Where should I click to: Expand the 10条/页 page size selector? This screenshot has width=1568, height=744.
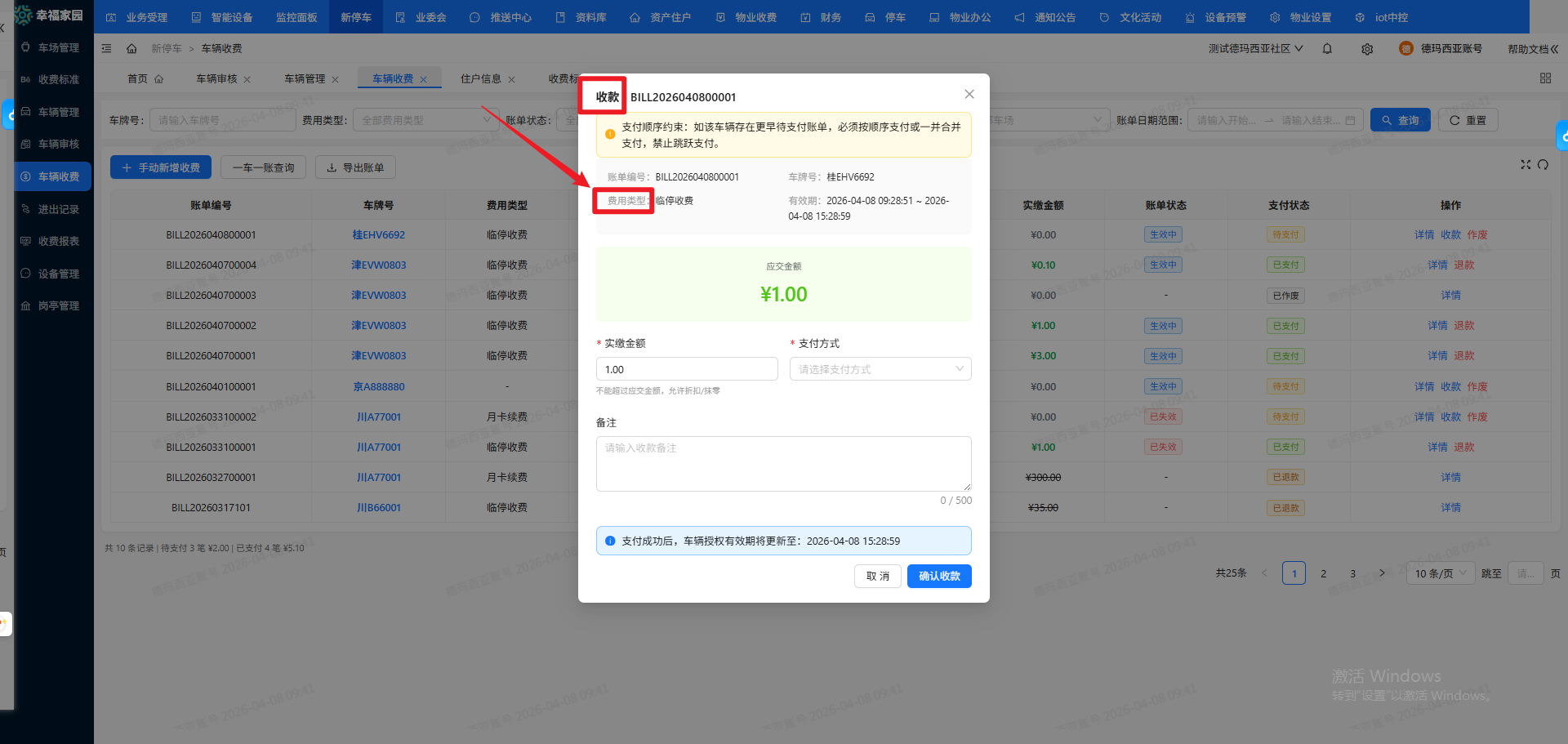click(x=1440, y=573)
